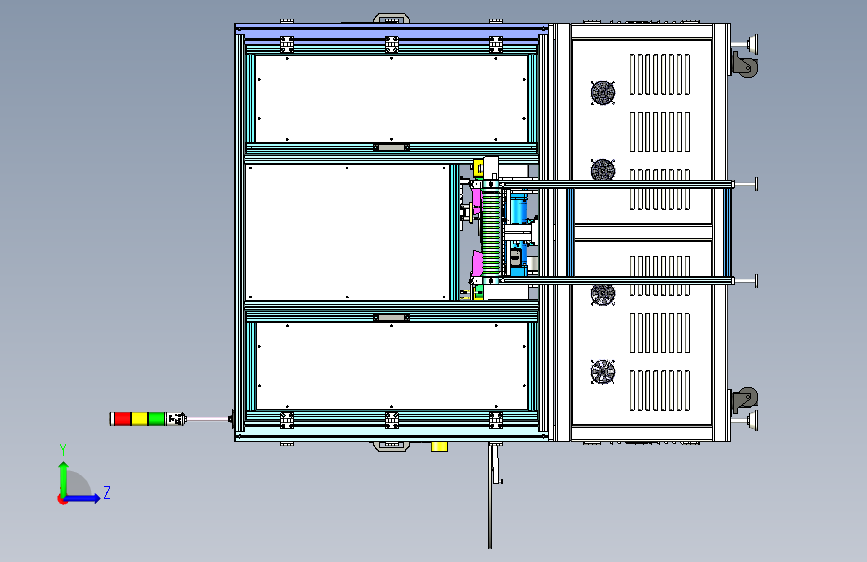Click the blue Z axis arrow of the triad
The height and width of the screenshot is (562, 867).
pyautogui.click(x=84, y=498)
